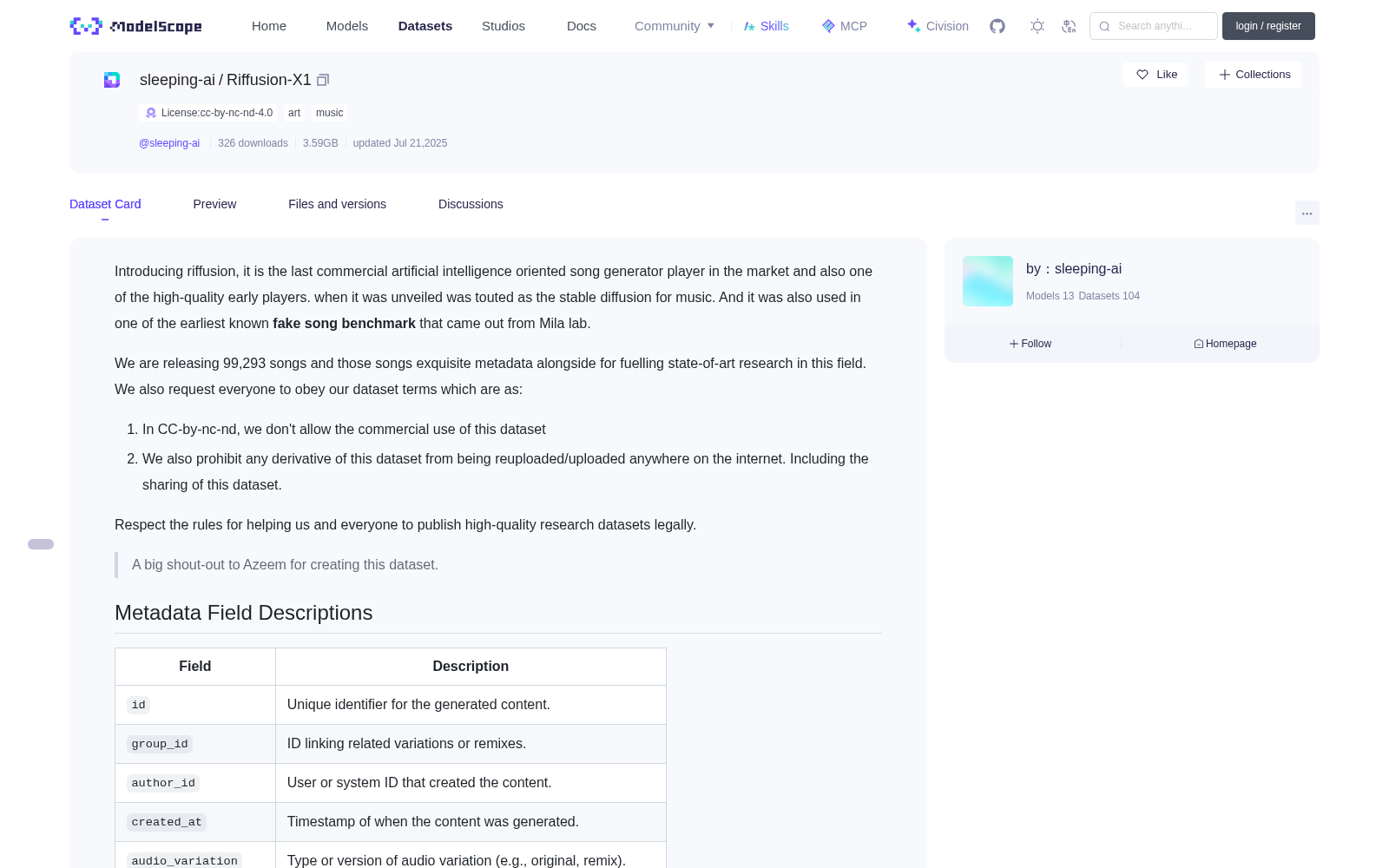Open the Discussions tab

pyautogui.click(x=471, y=204)
